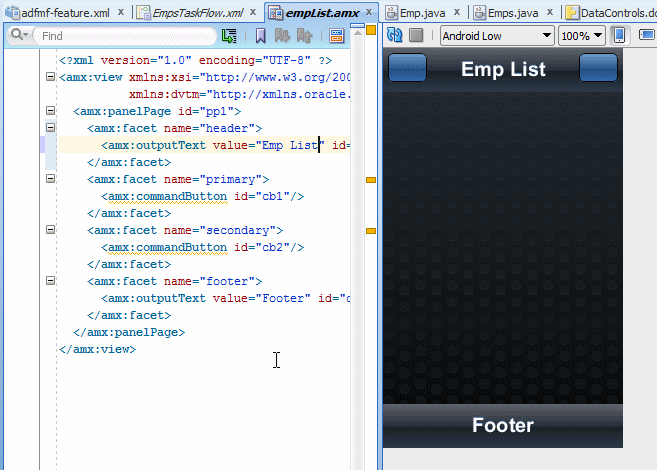Open the 100% zoom dropdown
657x470 pixels.
tap(581, 36)
